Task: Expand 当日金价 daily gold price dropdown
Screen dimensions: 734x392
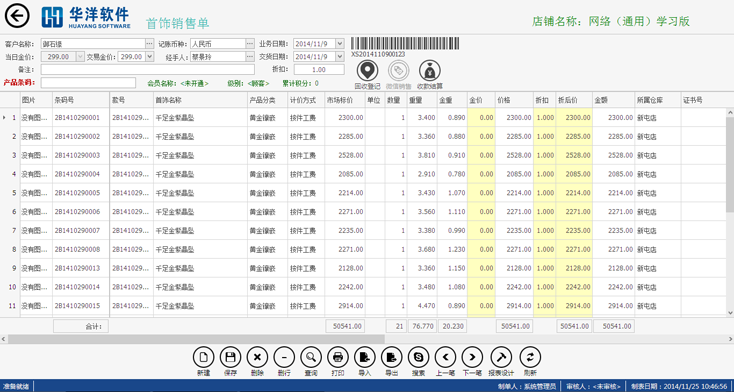Action: point(80,57)
